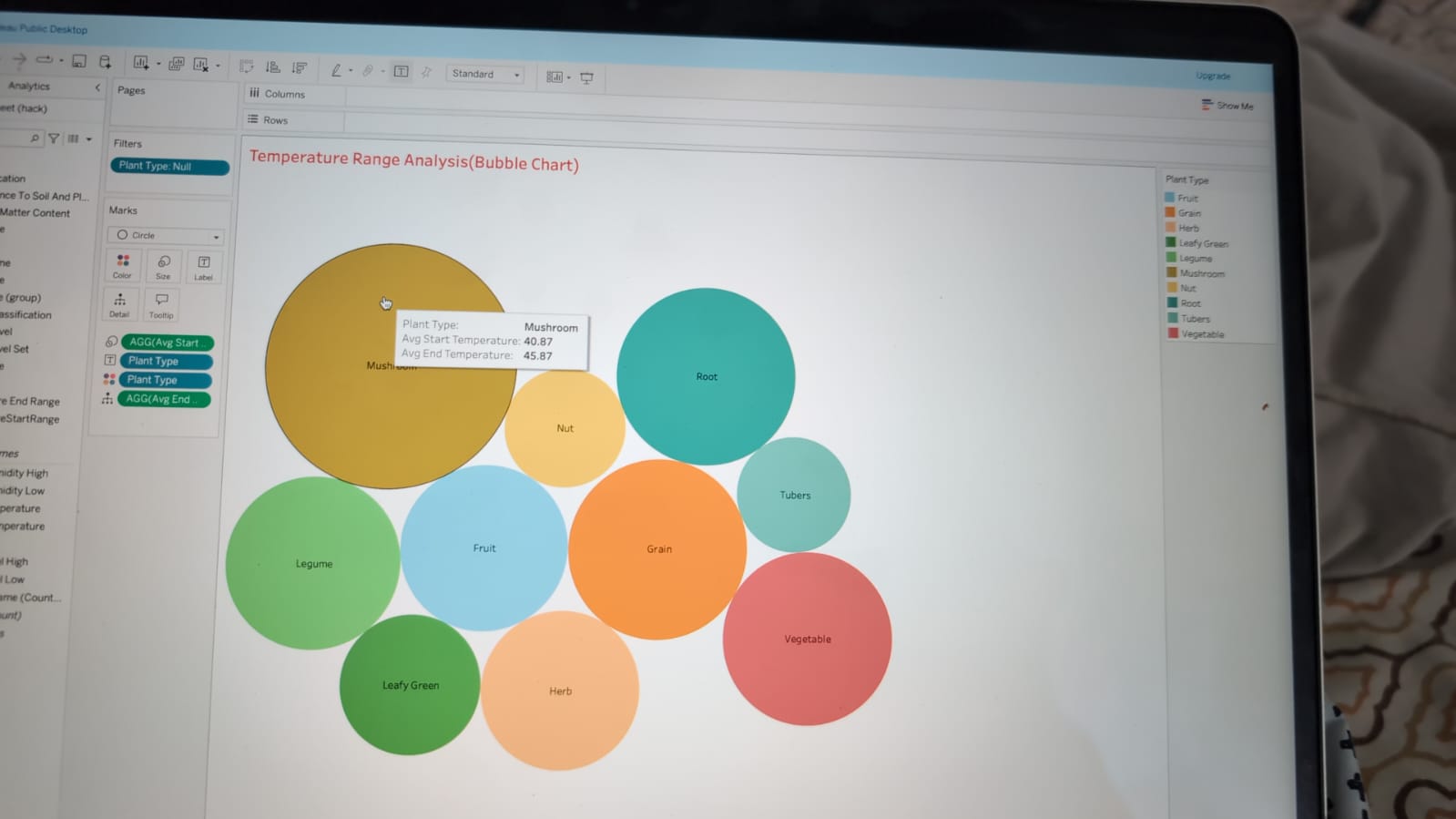The image size is (1456, 819).
Task: Collapse the side pane with the chevron
Action: click(x=97, y=87)
